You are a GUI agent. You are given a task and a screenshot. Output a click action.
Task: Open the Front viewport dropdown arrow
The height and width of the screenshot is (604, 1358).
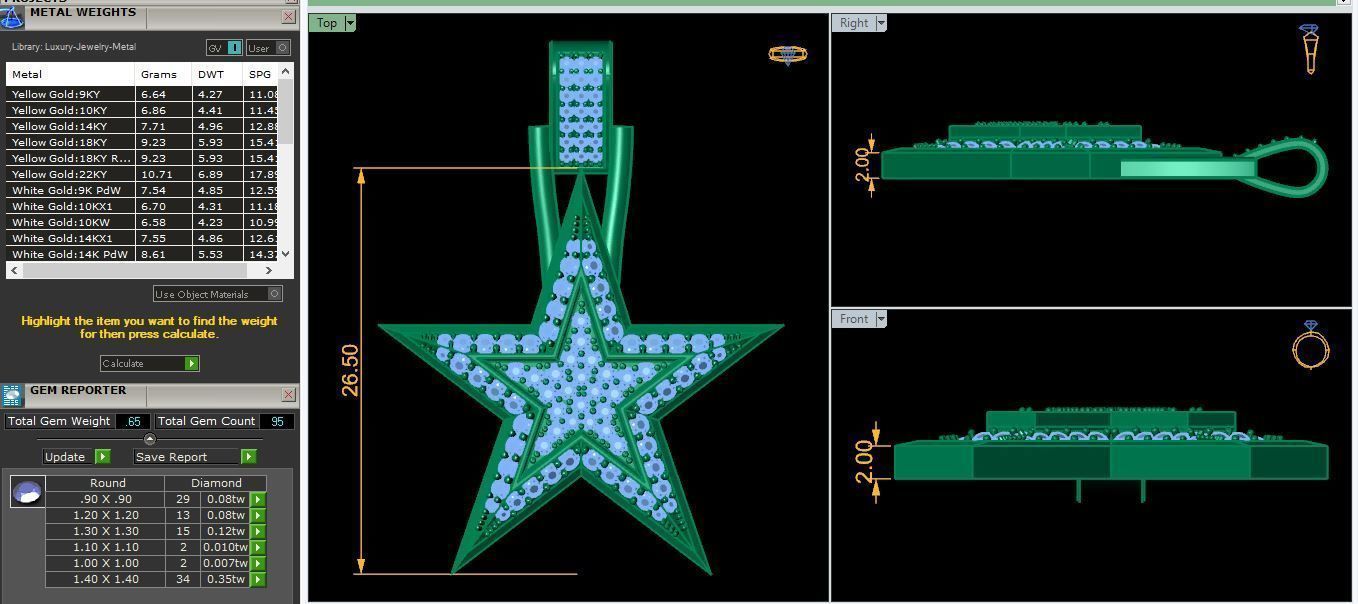(881, 319)
